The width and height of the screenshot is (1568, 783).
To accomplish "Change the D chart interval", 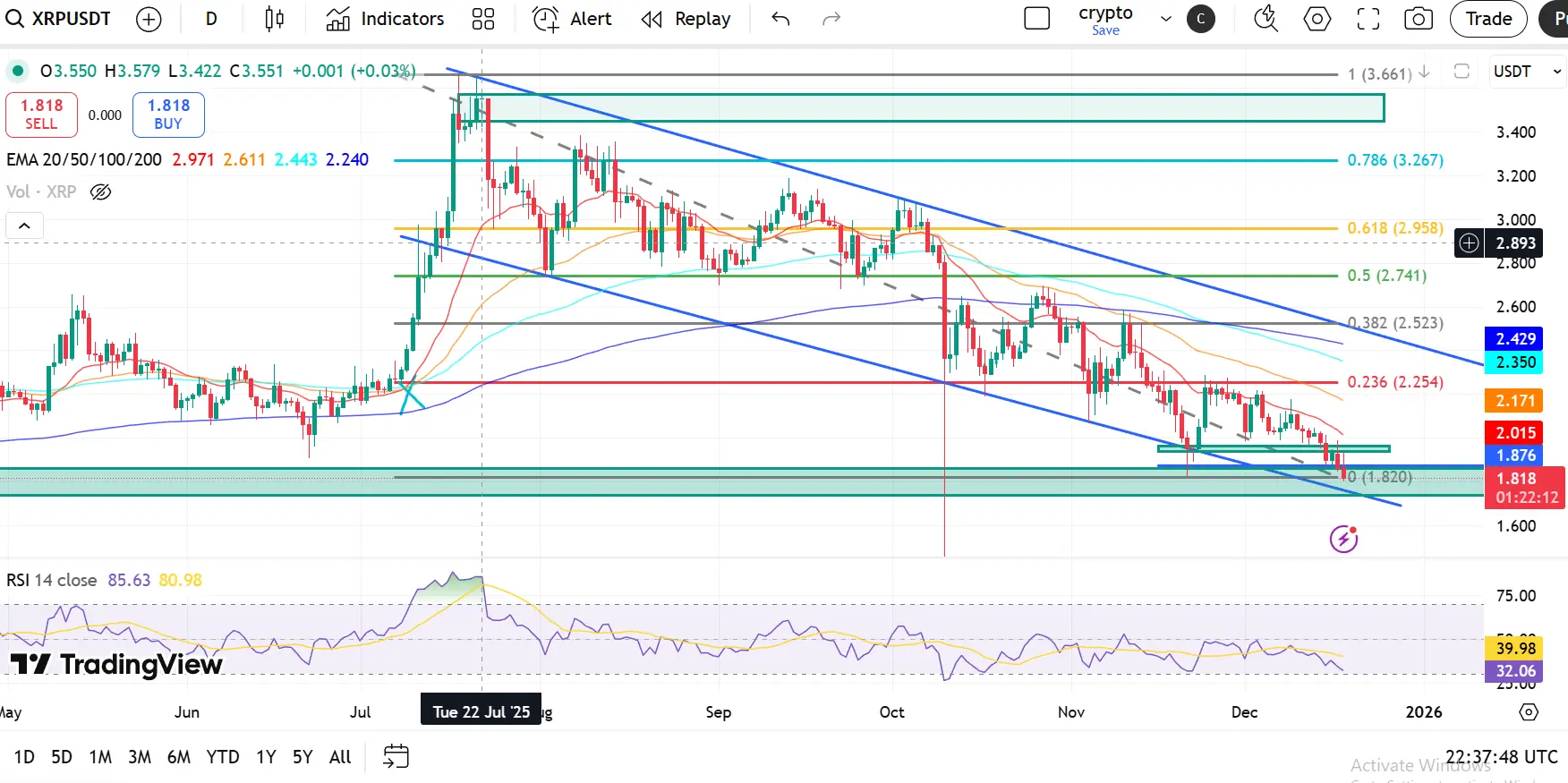I will 211,19.
